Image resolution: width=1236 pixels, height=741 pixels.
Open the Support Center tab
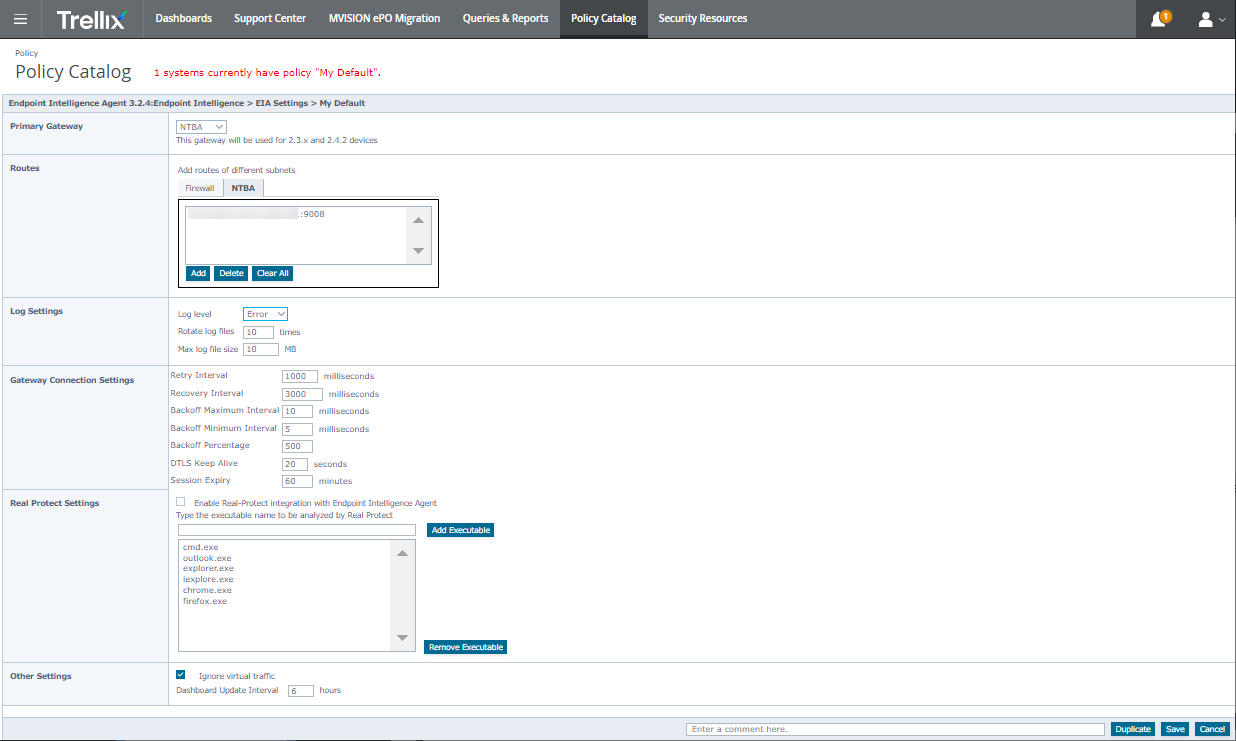point(270,19)
